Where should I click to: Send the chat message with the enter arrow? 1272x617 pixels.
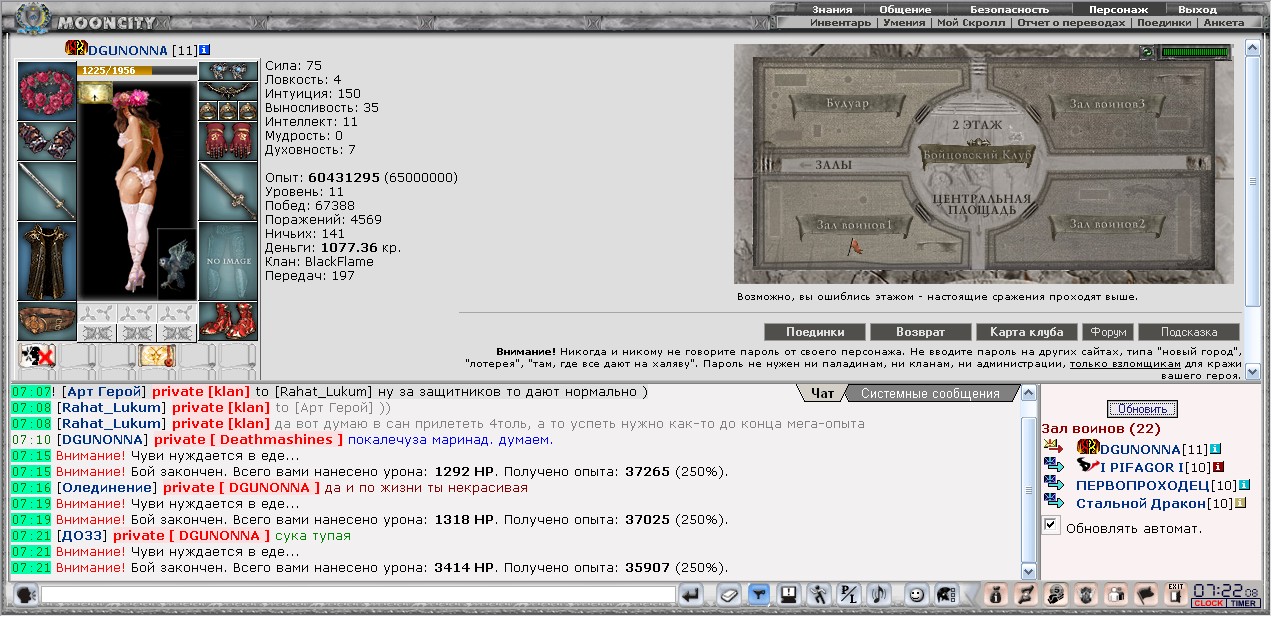pyautogui.click(x=691, y=595)
